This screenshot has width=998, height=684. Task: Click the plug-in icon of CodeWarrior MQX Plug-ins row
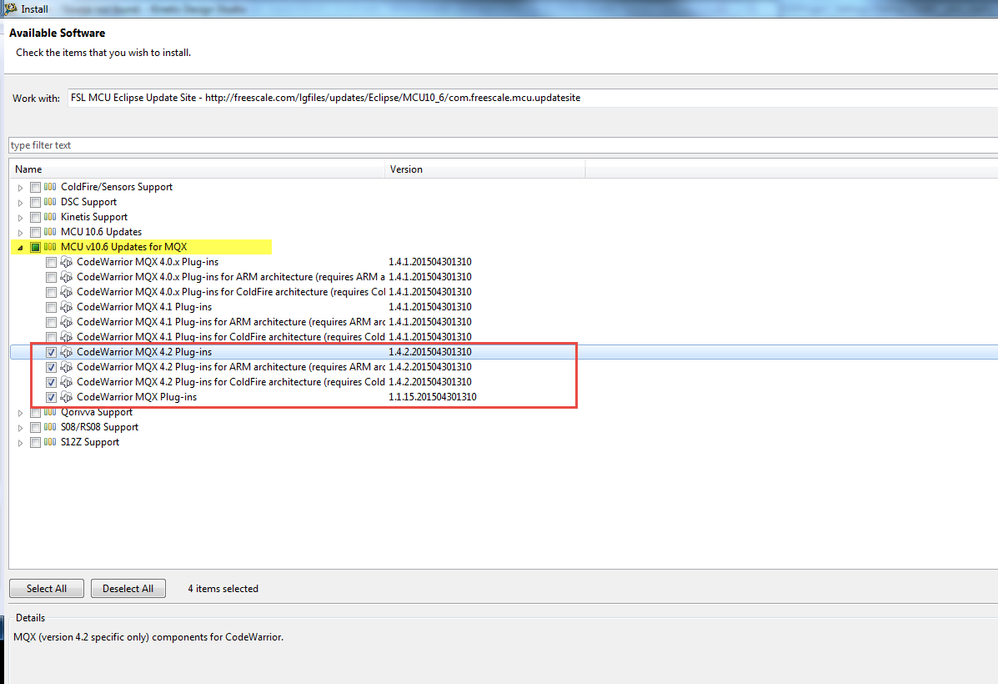66,397
